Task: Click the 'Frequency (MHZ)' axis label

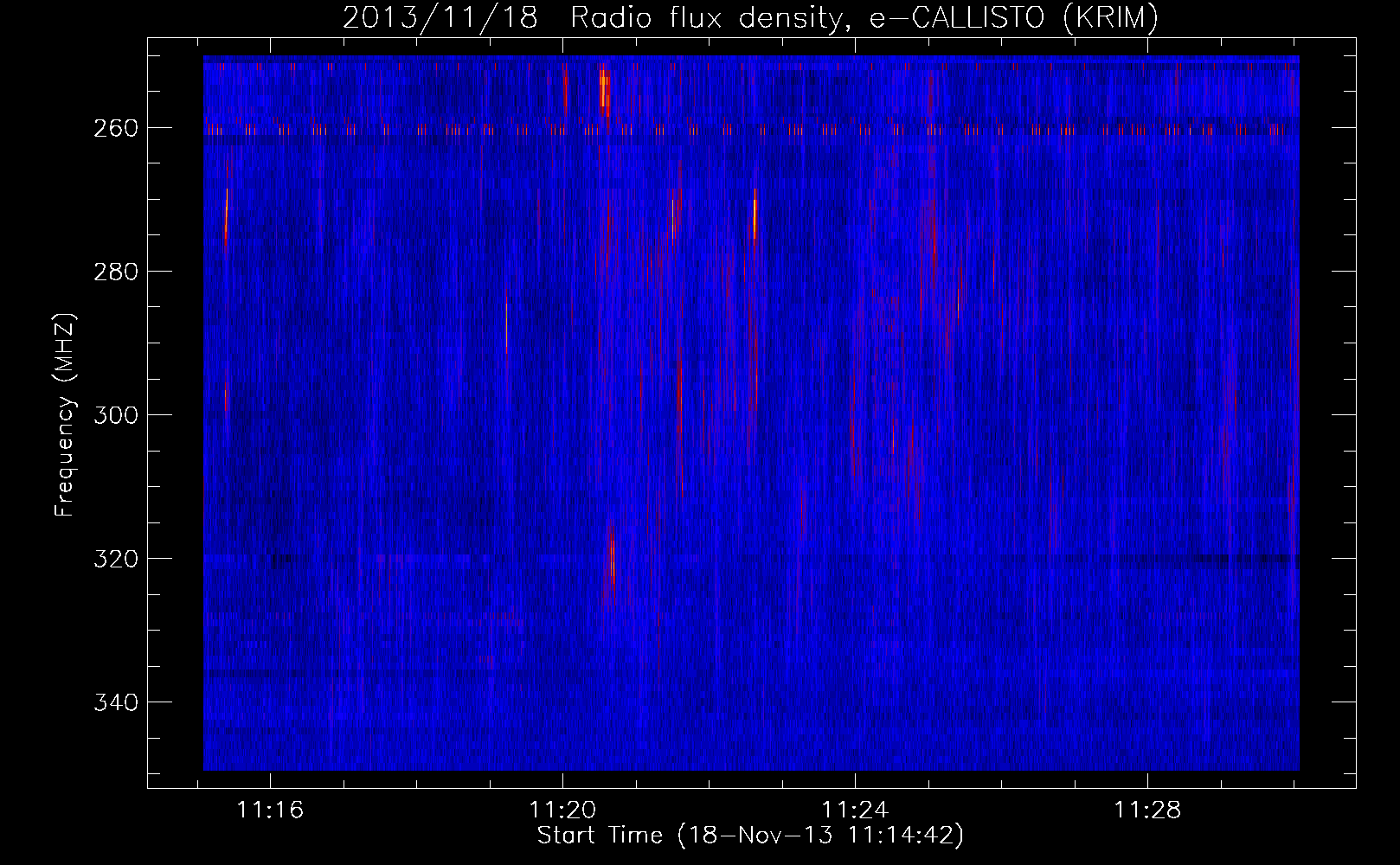Action: pyautogui.click(x=66, y=415)
